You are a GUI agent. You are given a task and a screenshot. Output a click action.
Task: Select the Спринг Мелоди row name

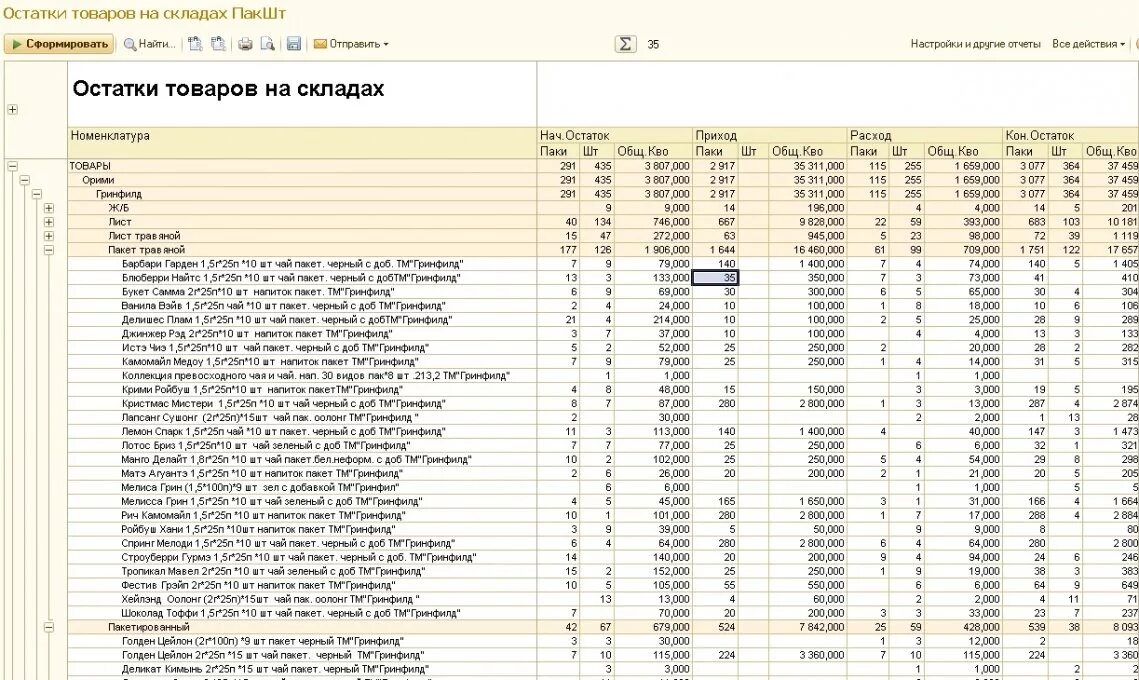[288, 543]
